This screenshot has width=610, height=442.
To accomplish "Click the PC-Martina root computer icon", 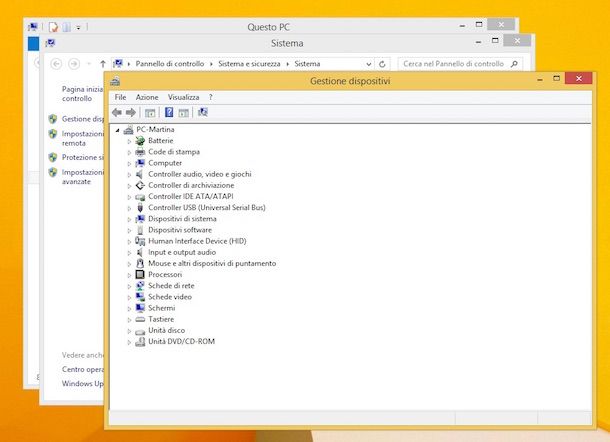I will [x=128, y=130].
